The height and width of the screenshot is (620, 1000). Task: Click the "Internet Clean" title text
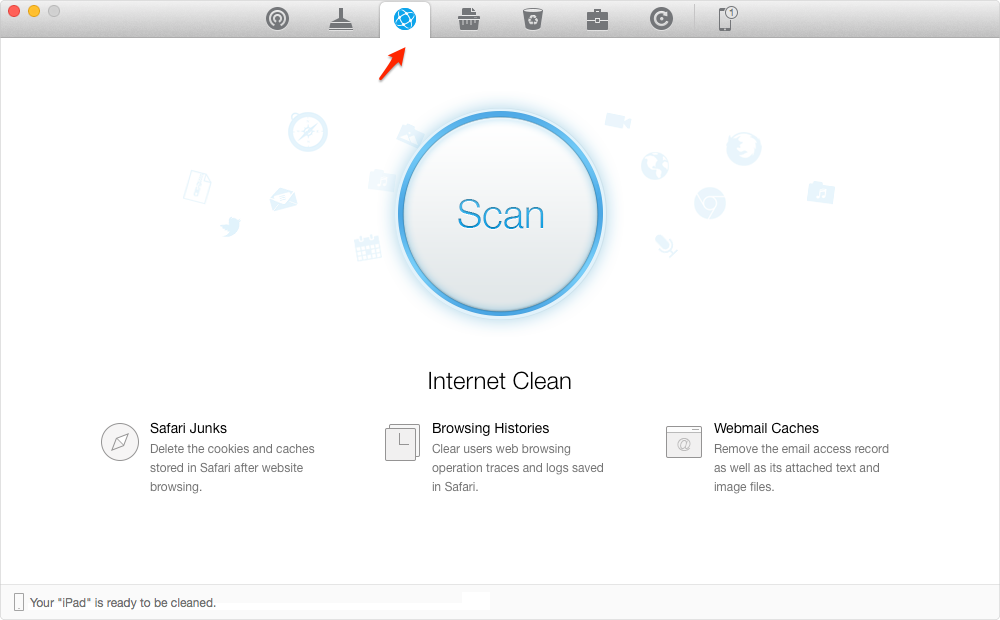coord(499,381)
